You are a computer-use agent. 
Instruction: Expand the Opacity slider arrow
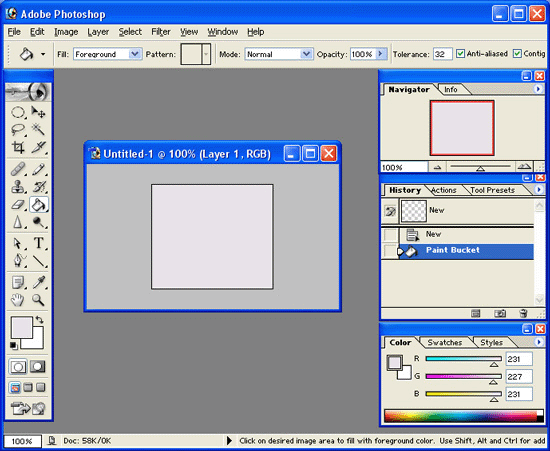click(381, 54)
